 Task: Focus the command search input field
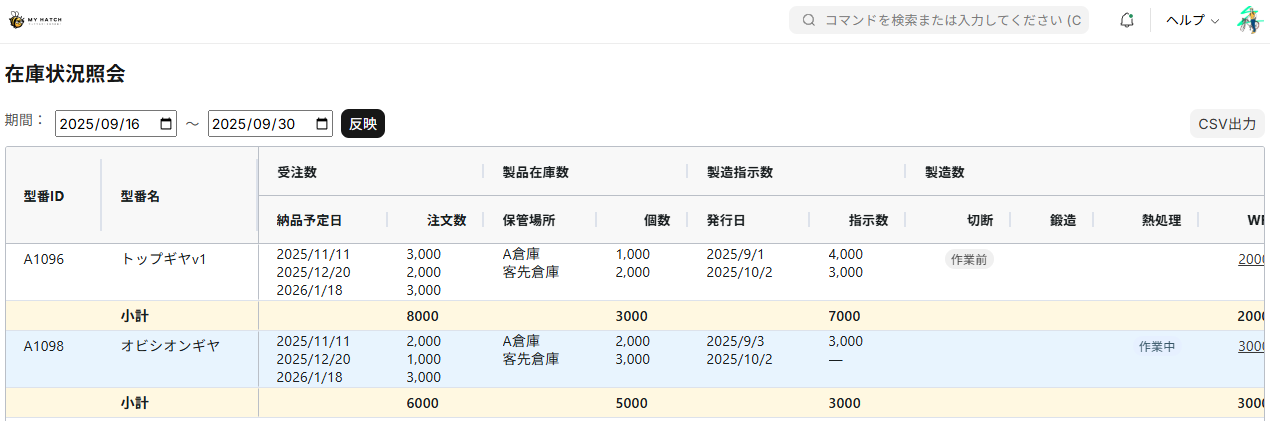click(950, 20)
